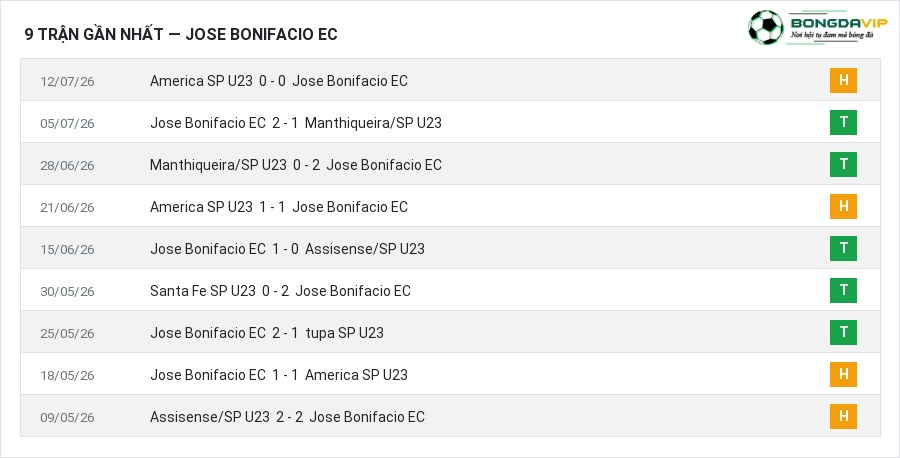Click the green T badge for 15/06/26 match

(x=843, y=248)
